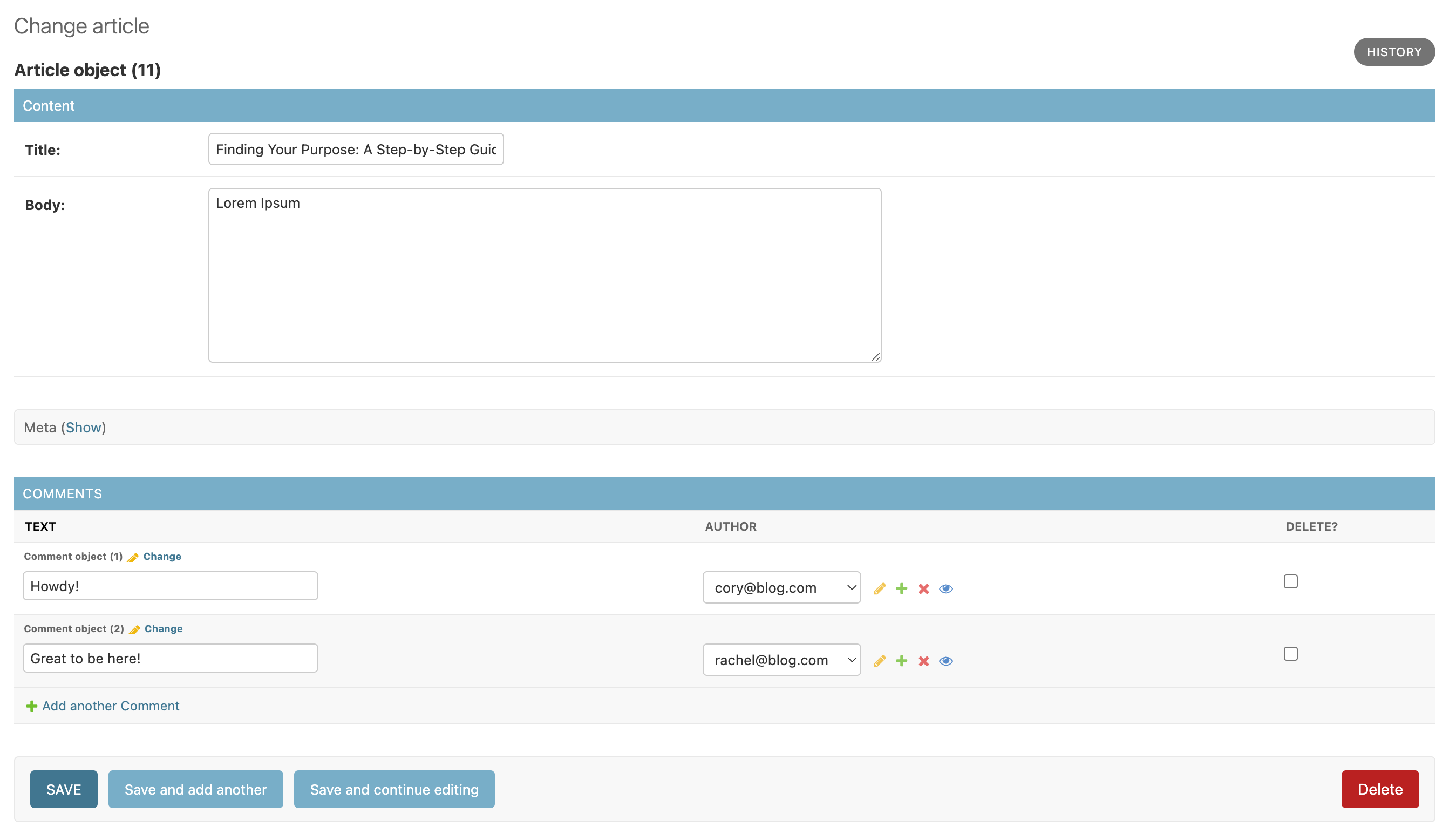Expand the Meta section by clicking Show
The width and height of the screenshot is (1456, 840).
coord(84,428)
